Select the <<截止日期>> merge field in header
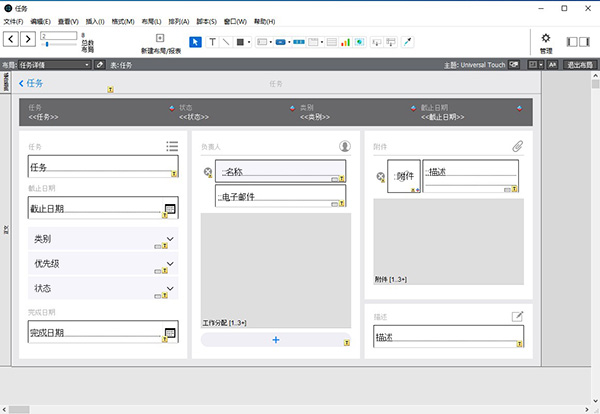600x414 pixels. [443, 117]
